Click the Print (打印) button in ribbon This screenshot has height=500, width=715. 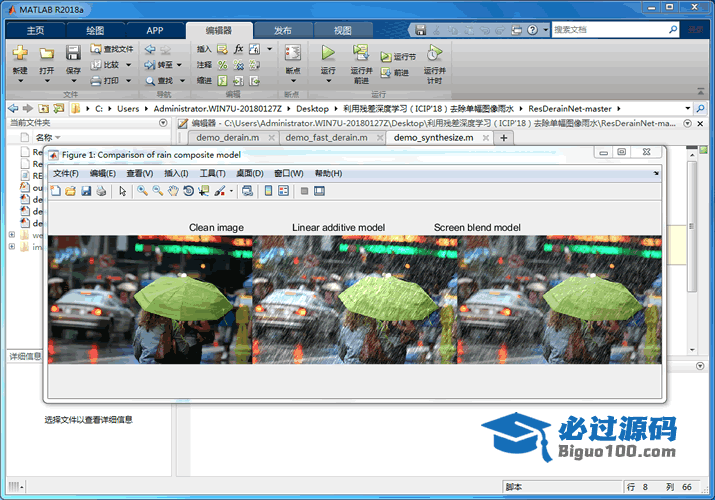click(x=106, y=81)
